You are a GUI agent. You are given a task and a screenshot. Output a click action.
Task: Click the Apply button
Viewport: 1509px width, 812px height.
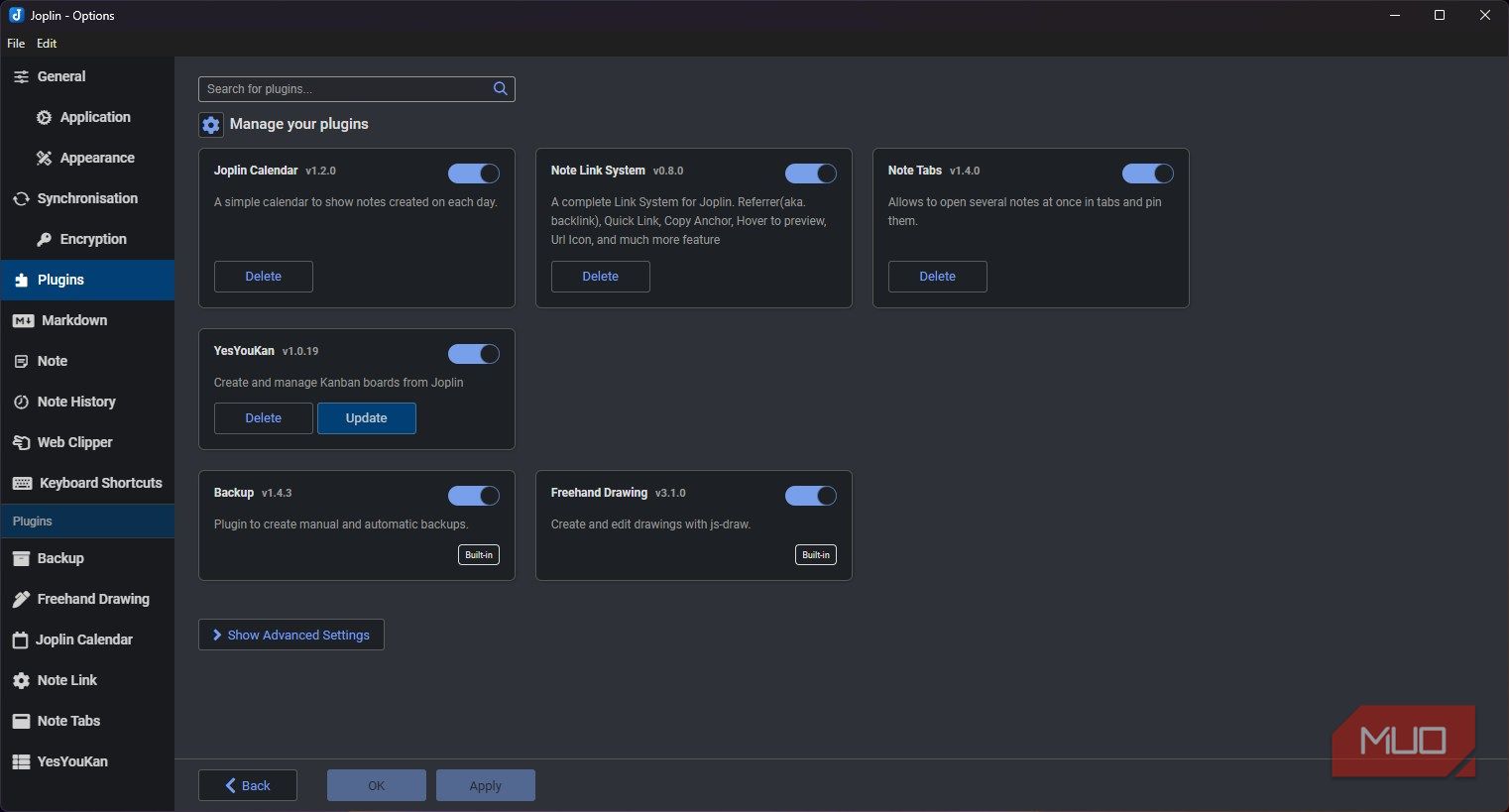[x=486, y=785]
